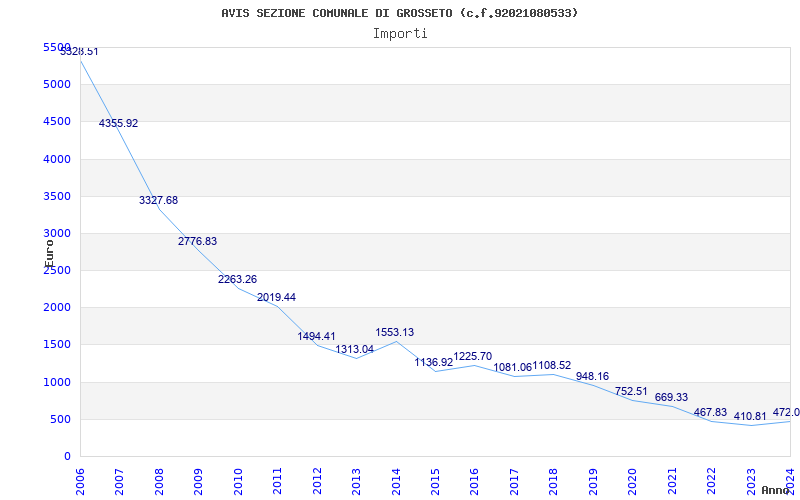Viewport: 800px width, 500px height.
Task: Select the 2021 year label
Action: (x=672, y=482)
